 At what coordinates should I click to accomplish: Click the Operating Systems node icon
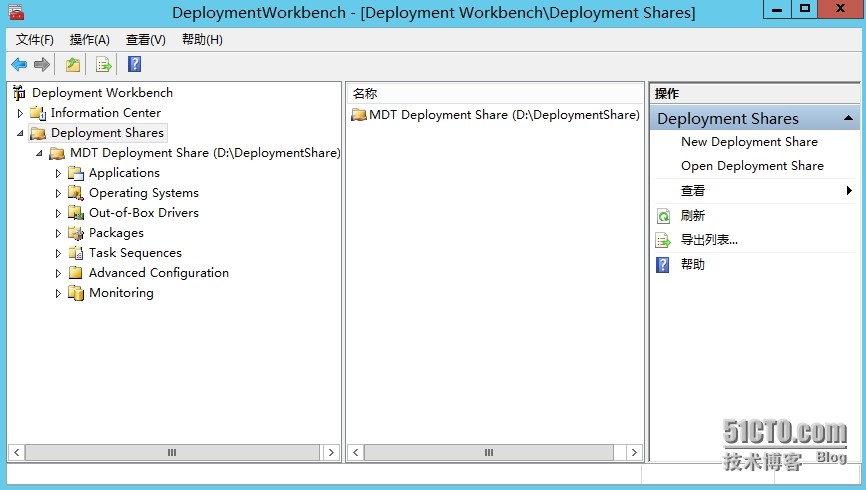(x=76, y=193)
